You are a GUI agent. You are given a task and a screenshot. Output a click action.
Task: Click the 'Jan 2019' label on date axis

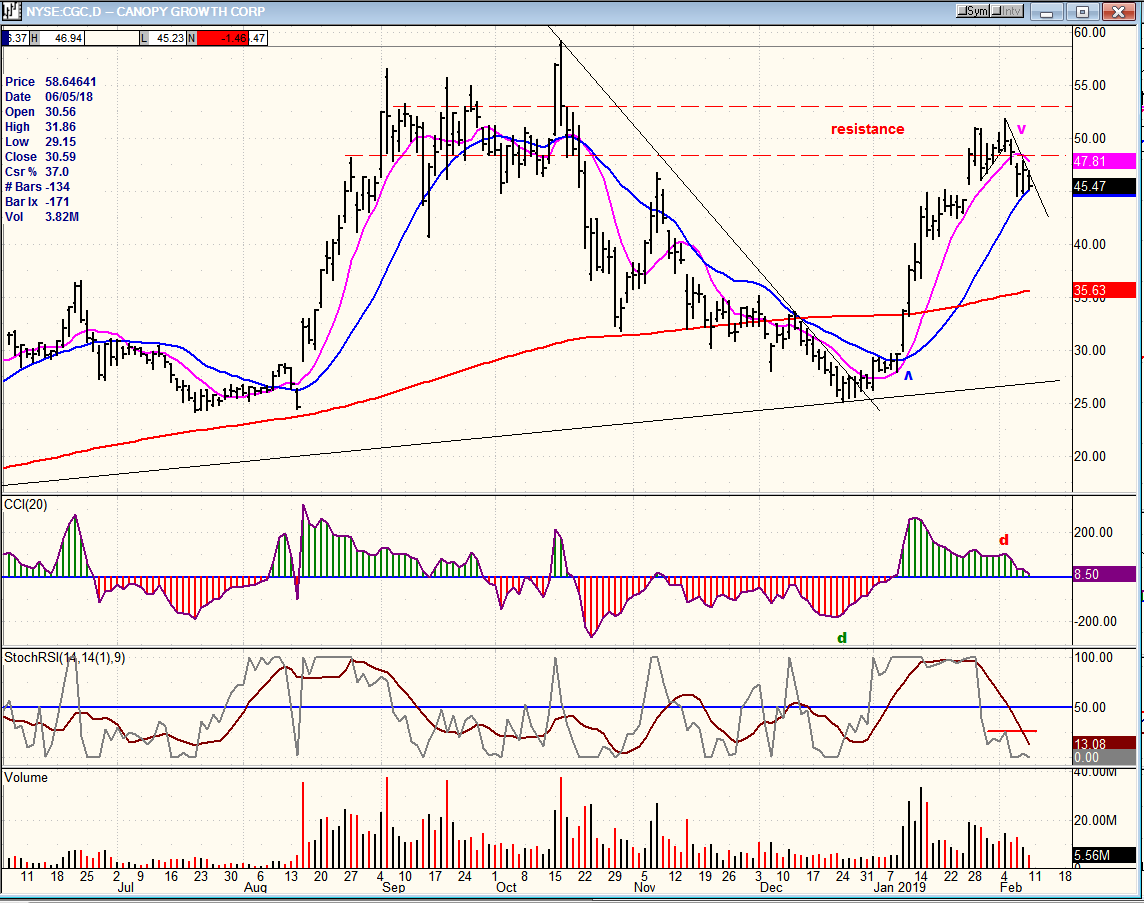[x=900, y=887]
